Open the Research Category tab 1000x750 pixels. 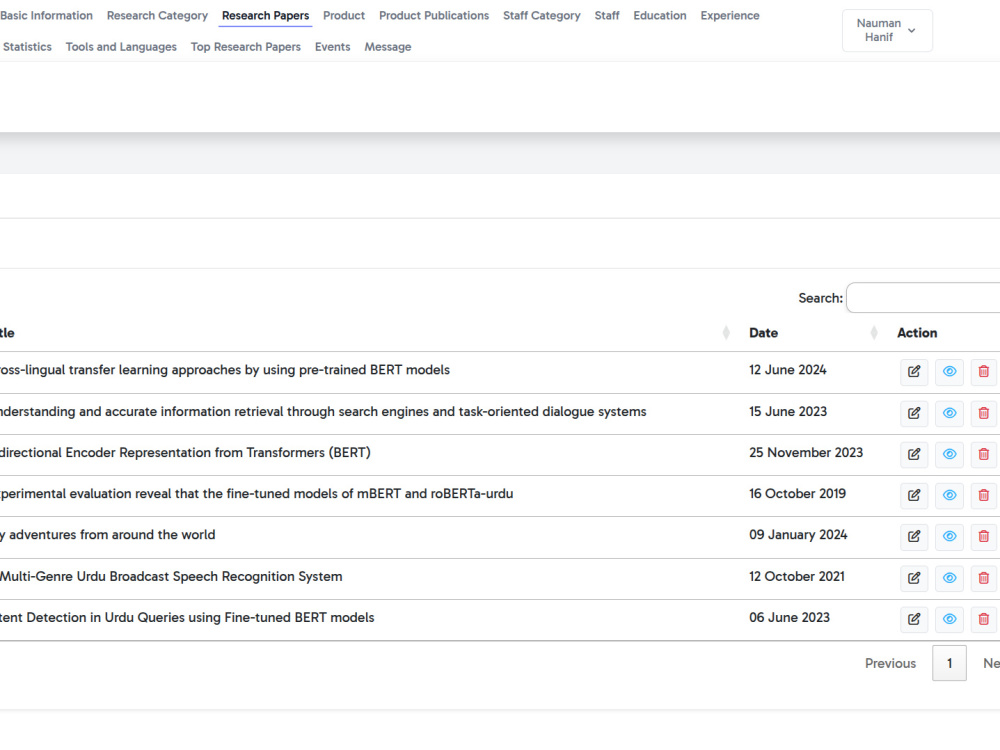158,15
